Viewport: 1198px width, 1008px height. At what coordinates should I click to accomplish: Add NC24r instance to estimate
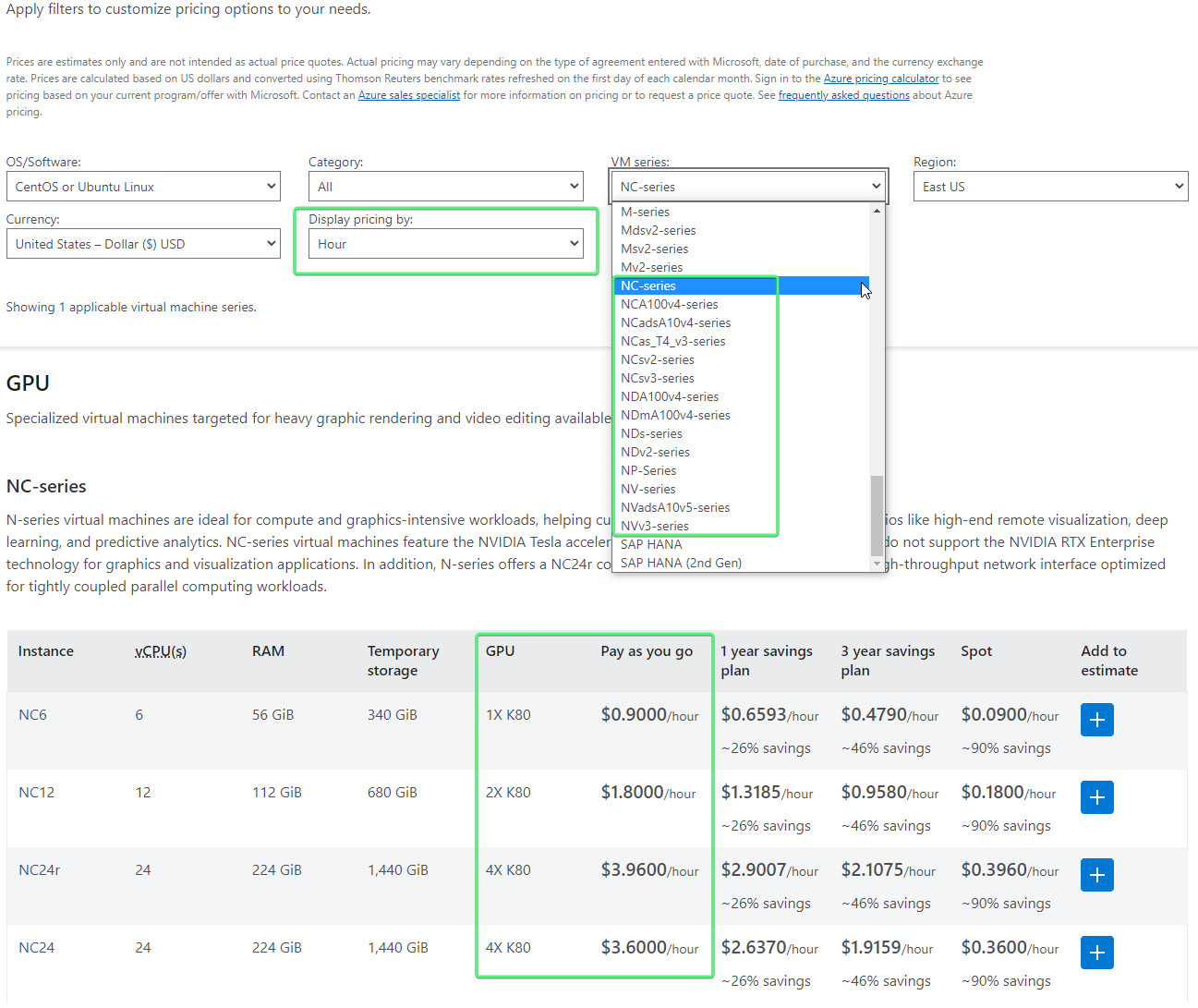click(x=1096, y=875)
